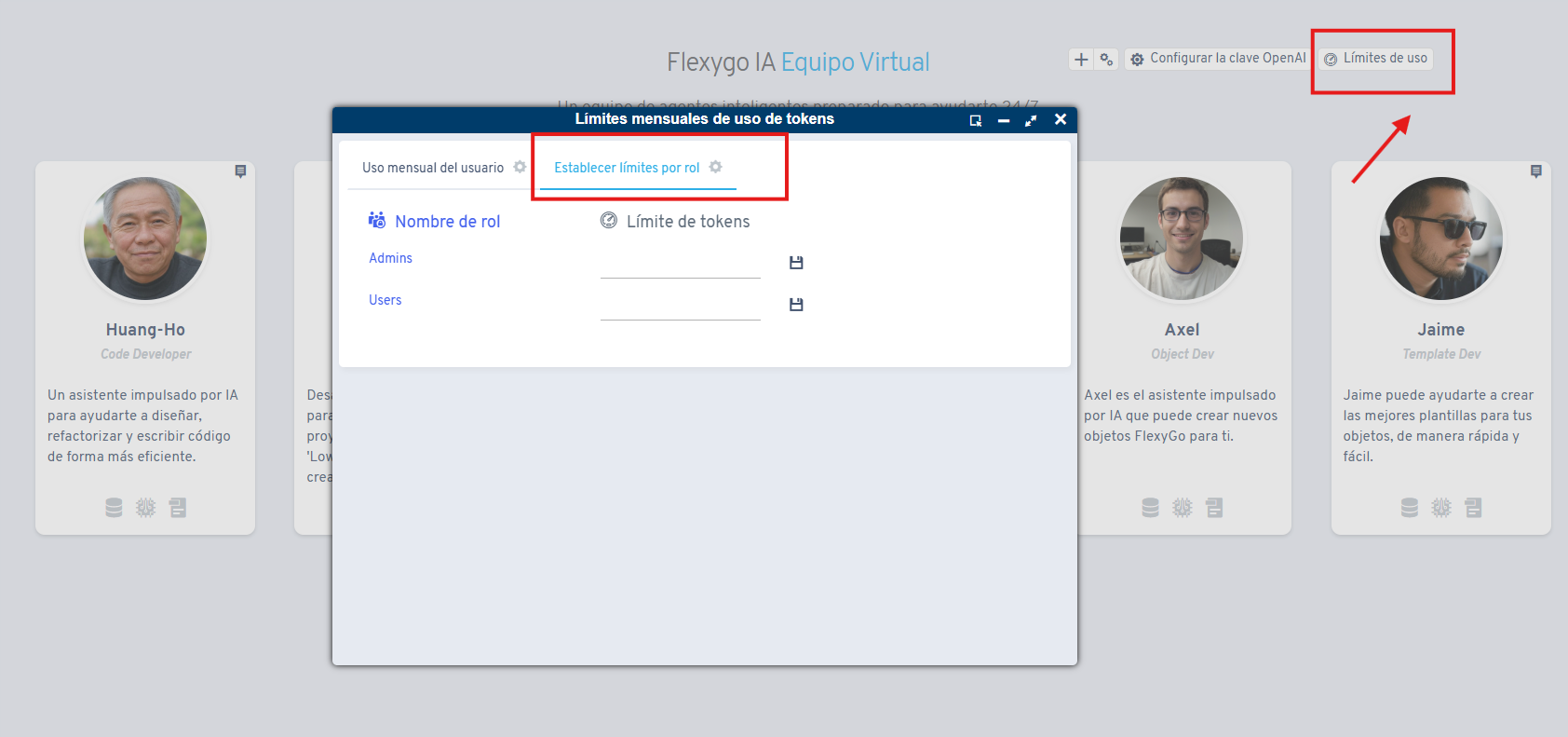This screenshot has height=737, width=1568.
Task: Click database icon on Jaime card
Action: [x=1410, y=508]
